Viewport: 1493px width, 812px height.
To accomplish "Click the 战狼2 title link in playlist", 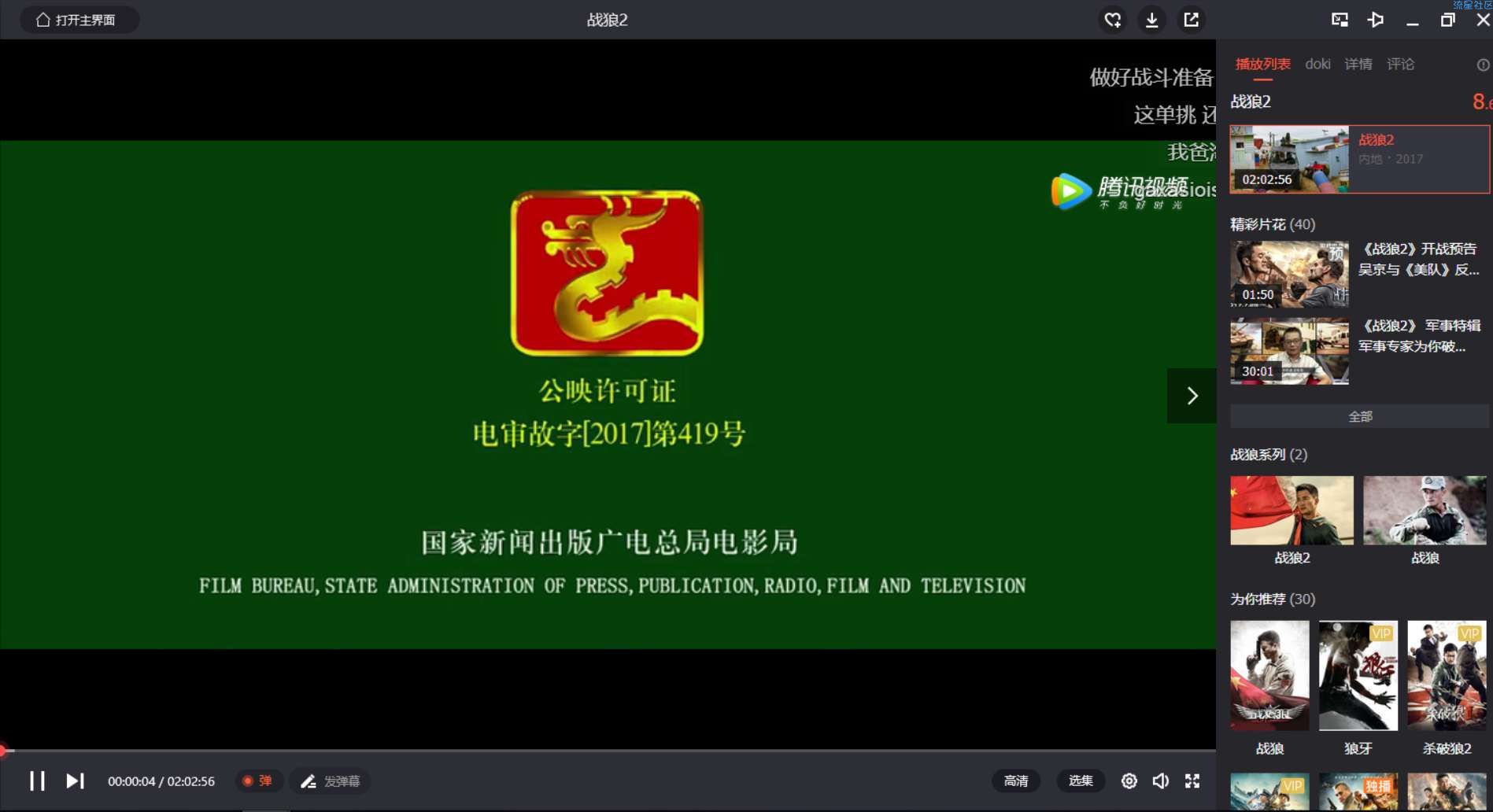I will point(1376,140).
